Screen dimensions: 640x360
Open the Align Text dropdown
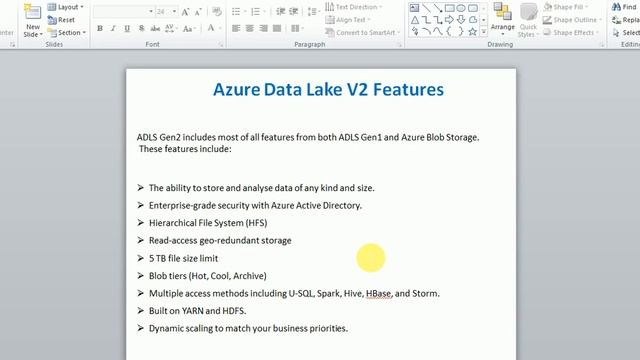coord(348,20)
